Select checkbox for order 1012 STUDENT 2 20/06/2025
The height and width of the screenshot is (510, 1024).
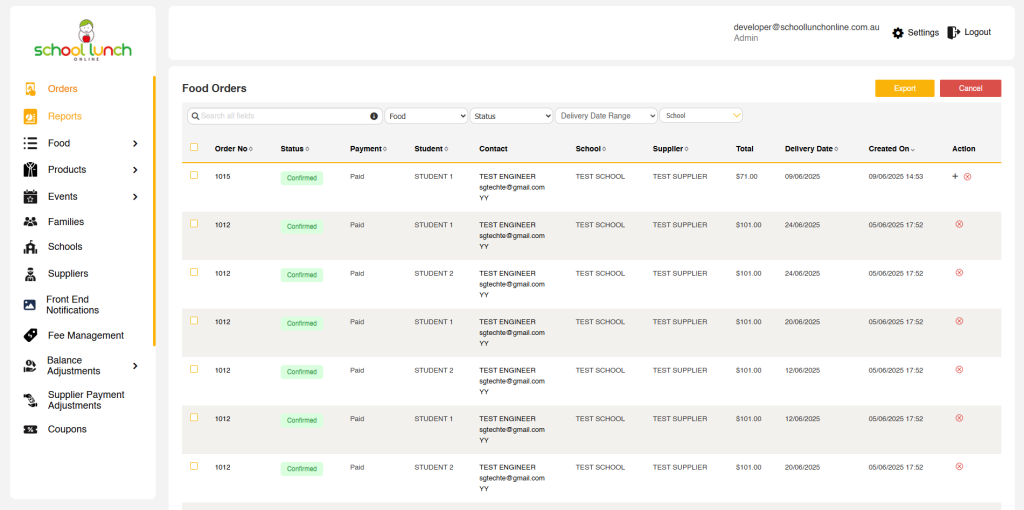click(x=194, y=466)
